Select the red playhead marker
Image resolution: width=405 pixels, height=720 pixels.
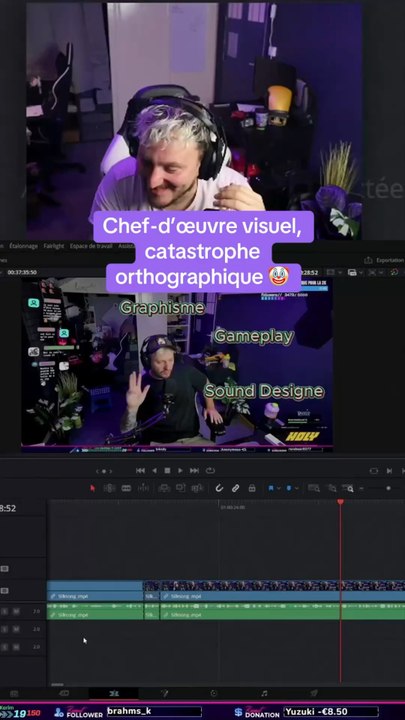340,502
